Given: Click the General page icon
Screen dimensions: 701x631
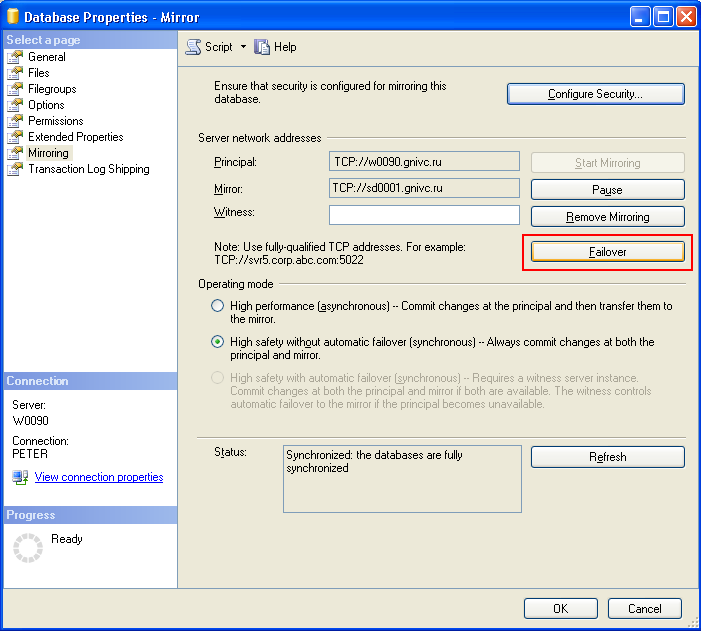Looking at the screenshot, I should [15, 57].
